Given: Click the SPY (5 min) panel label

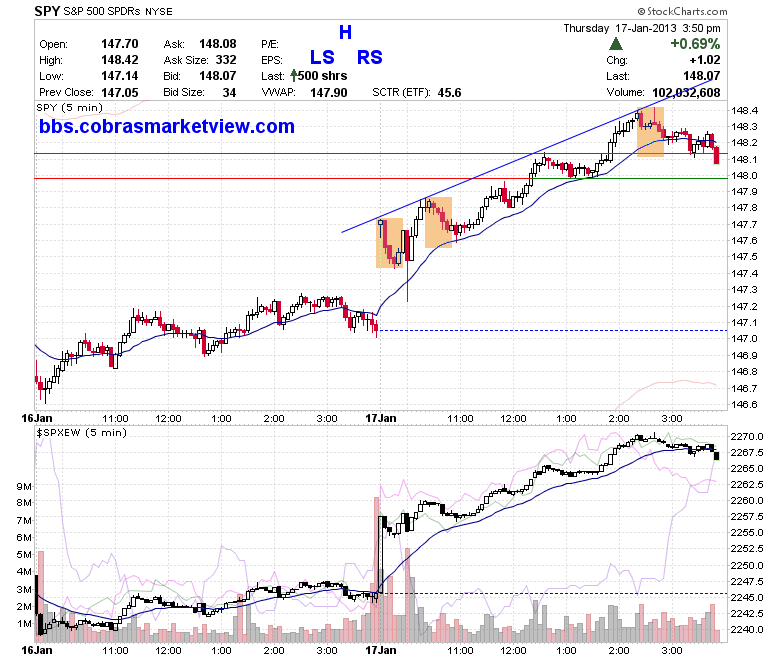Looking at the screenshot, I should click(x=70, y=107).
